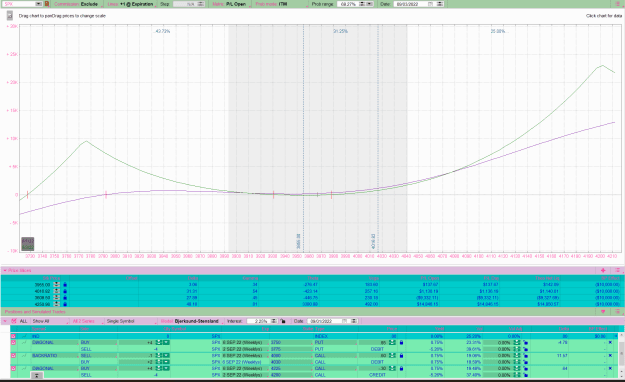The height and width of the screenshot is (382, 625).
Task: Open the Price Slices settings menu icon
Action: point(617,270)
